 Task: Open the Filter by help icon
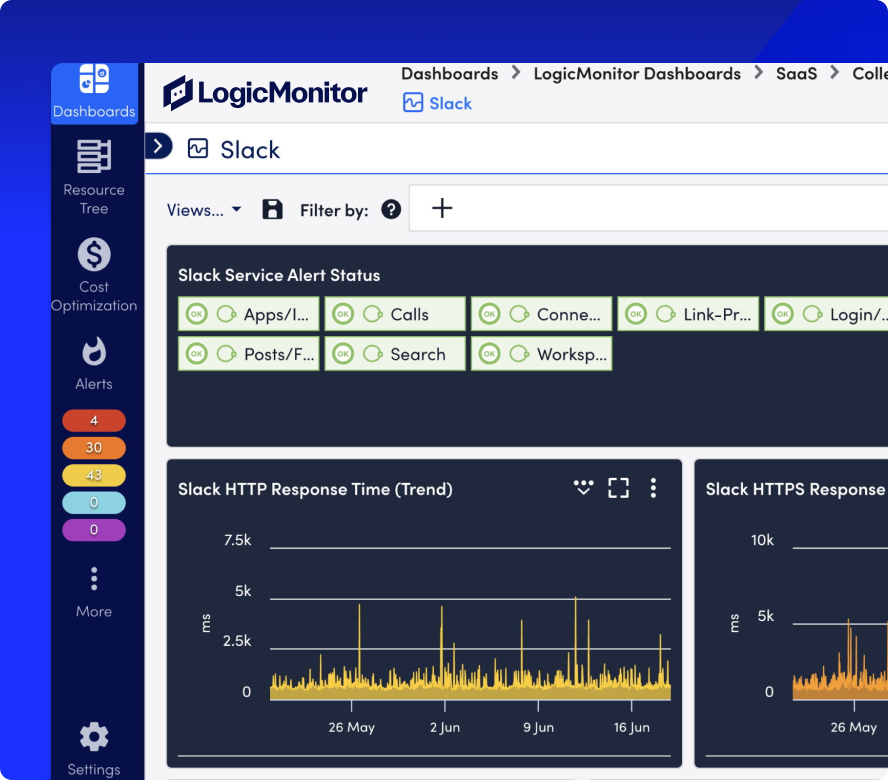tap(391, 209)
